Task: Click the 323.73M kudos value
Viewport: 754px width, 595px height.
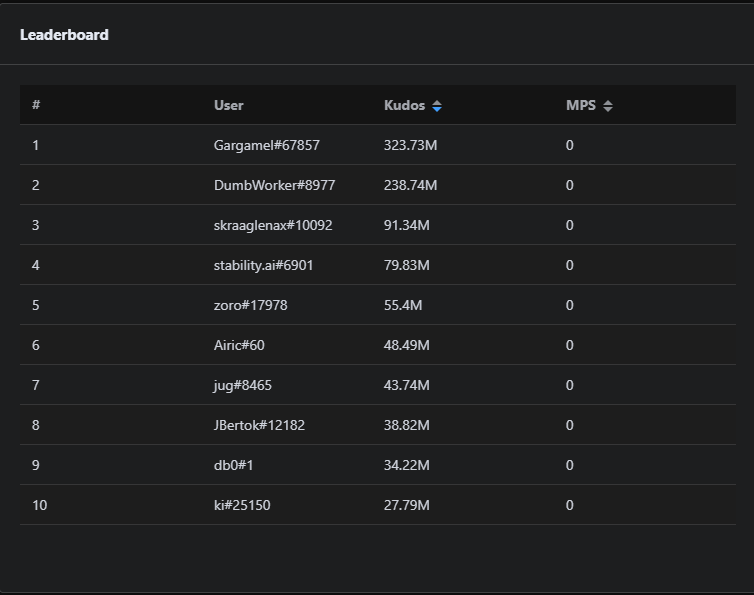Action: coord(410,145)
